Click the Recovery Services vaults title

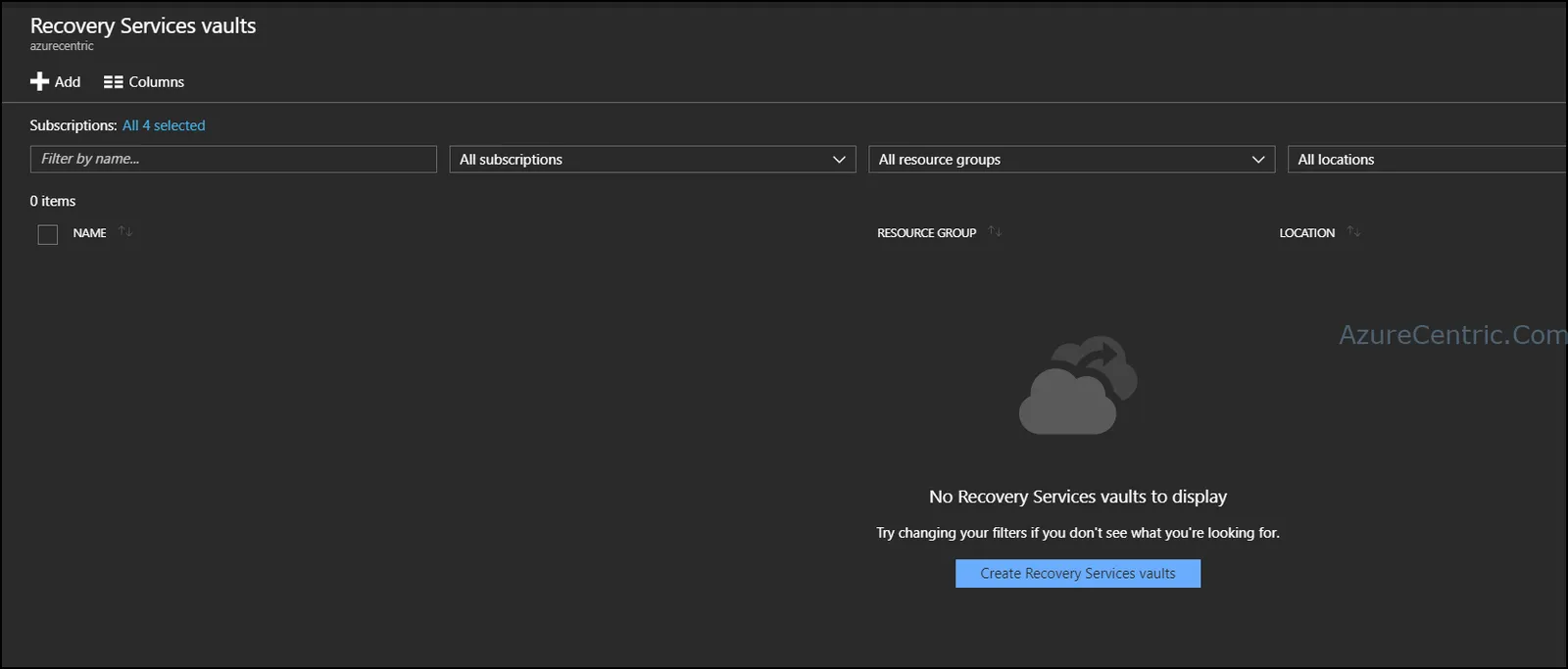click(143, 26)
